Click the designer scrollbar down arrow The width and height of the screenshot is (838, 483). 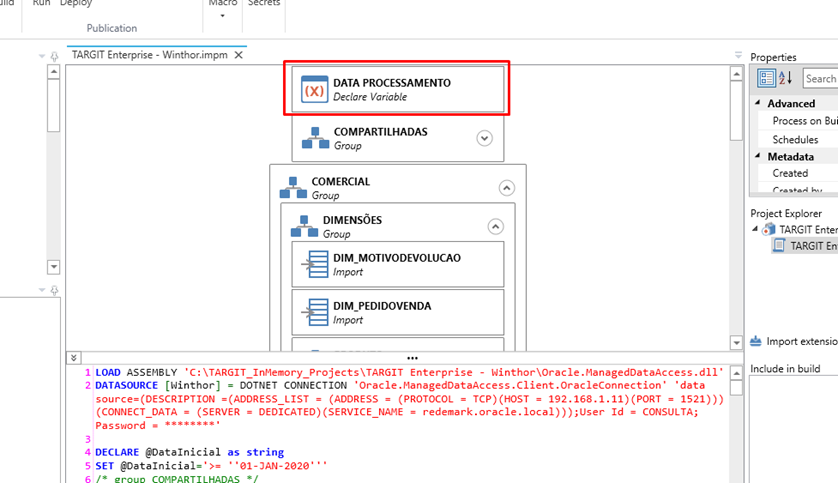(x=736, y=342)
